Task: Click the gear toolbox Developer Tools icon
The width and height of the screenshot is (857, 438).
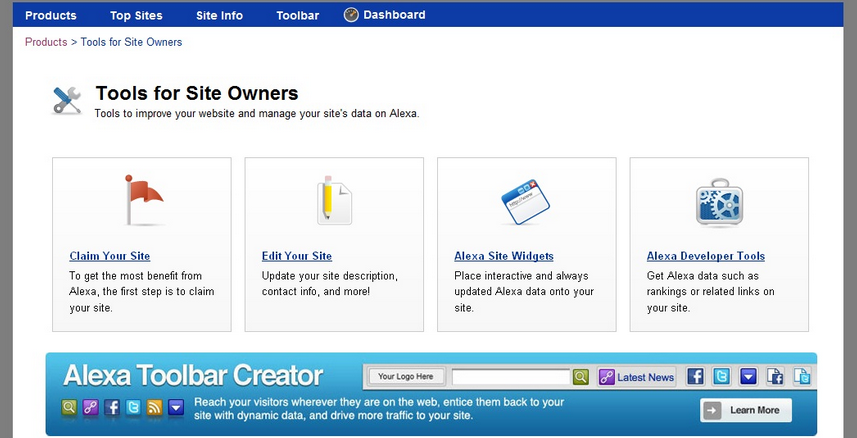Action: pyautogui.click(x=719, y=202)
